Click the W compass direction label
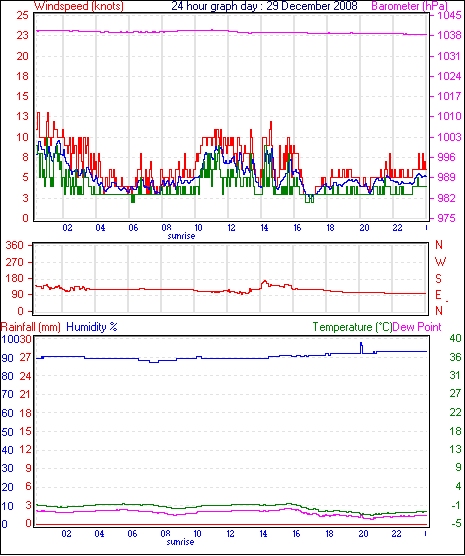This screenshot has width=465, height=556. click(440, 262)
